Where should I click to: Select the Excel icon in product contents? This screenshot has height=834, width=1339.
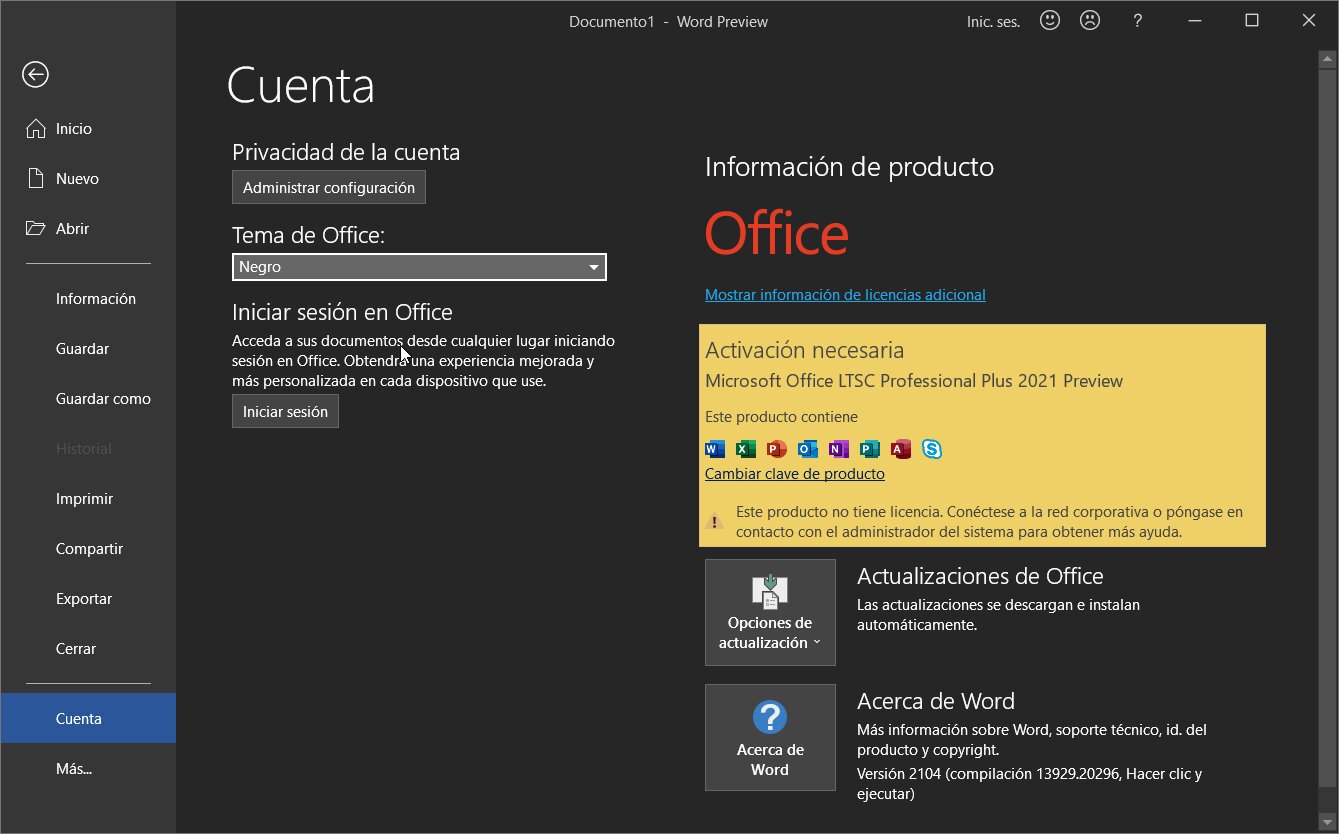[745, 449]
